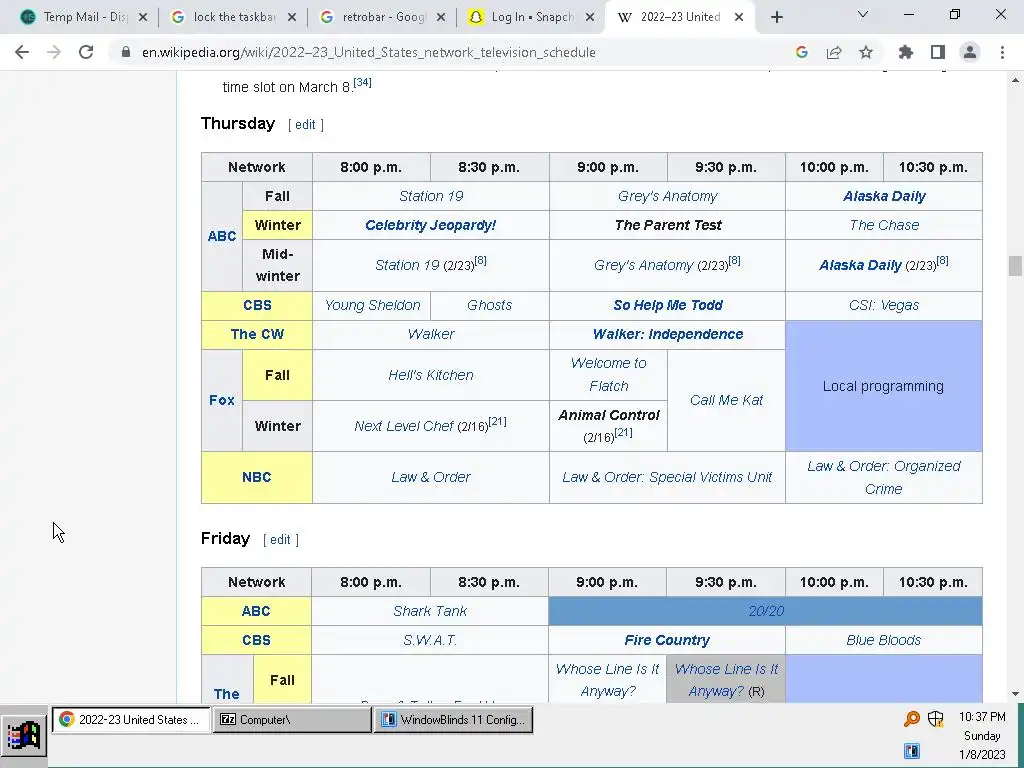Image resolution: width=1024 pixels, height=768 pixels.
Task: Toggle the browser side panel icon
Action: (938, 52)
